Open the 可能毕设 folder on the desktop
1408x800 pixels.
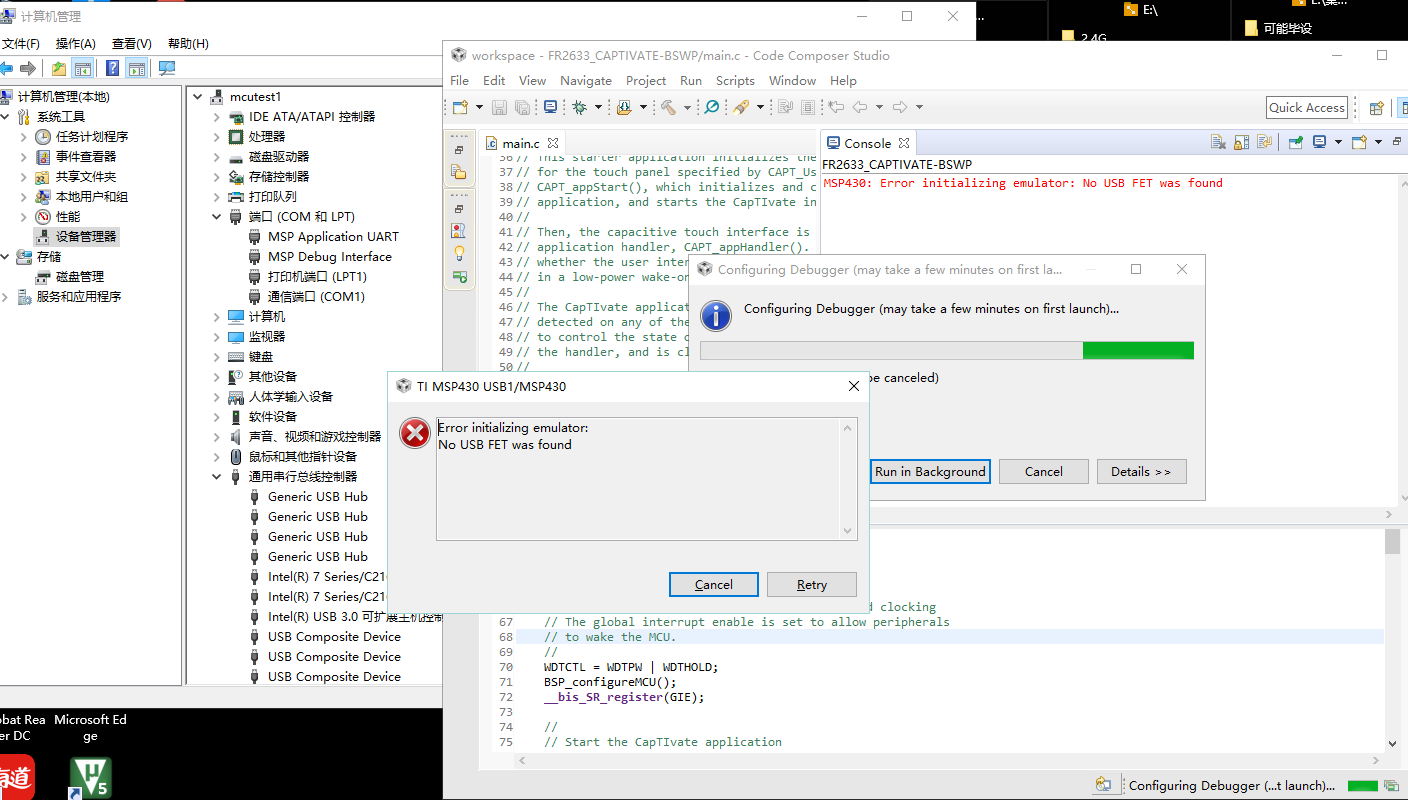(x=1278, y=28)
